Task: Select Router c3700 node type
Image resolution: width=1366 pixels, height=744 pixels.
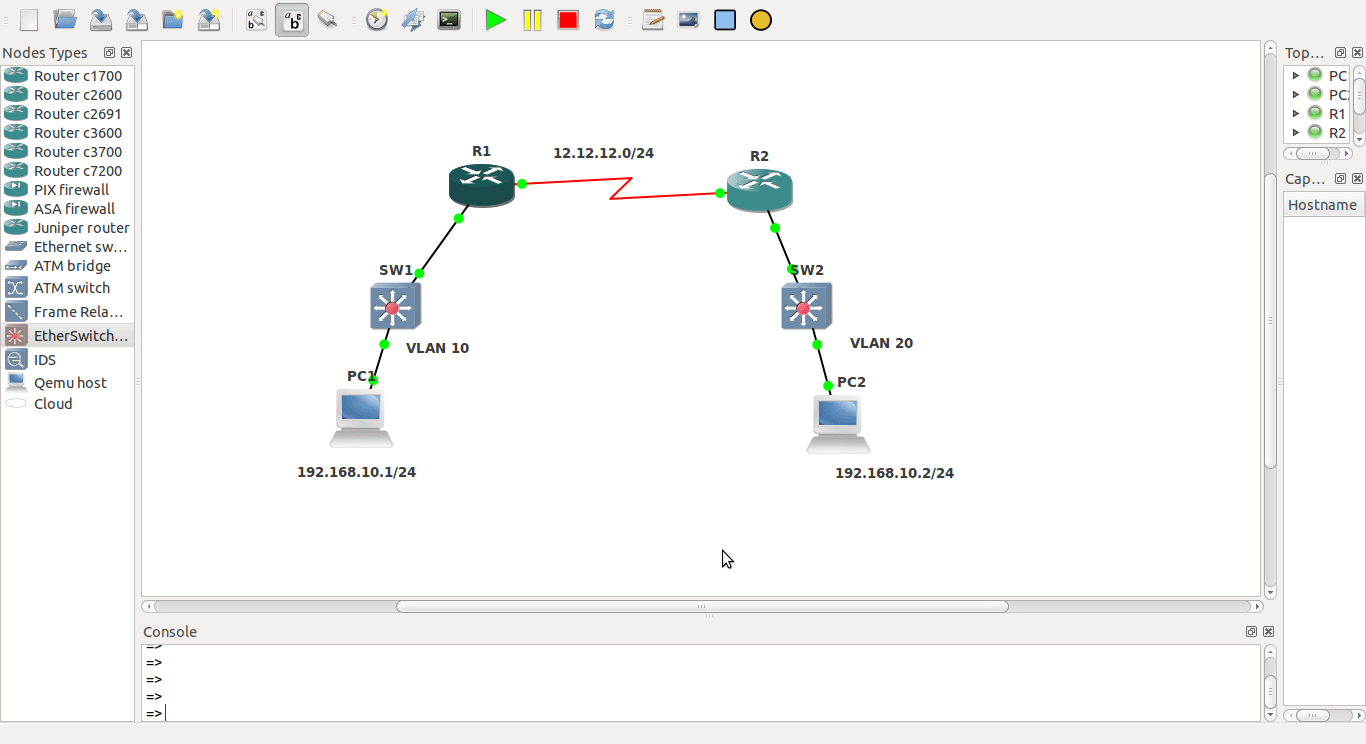Action: pos(67,152)
